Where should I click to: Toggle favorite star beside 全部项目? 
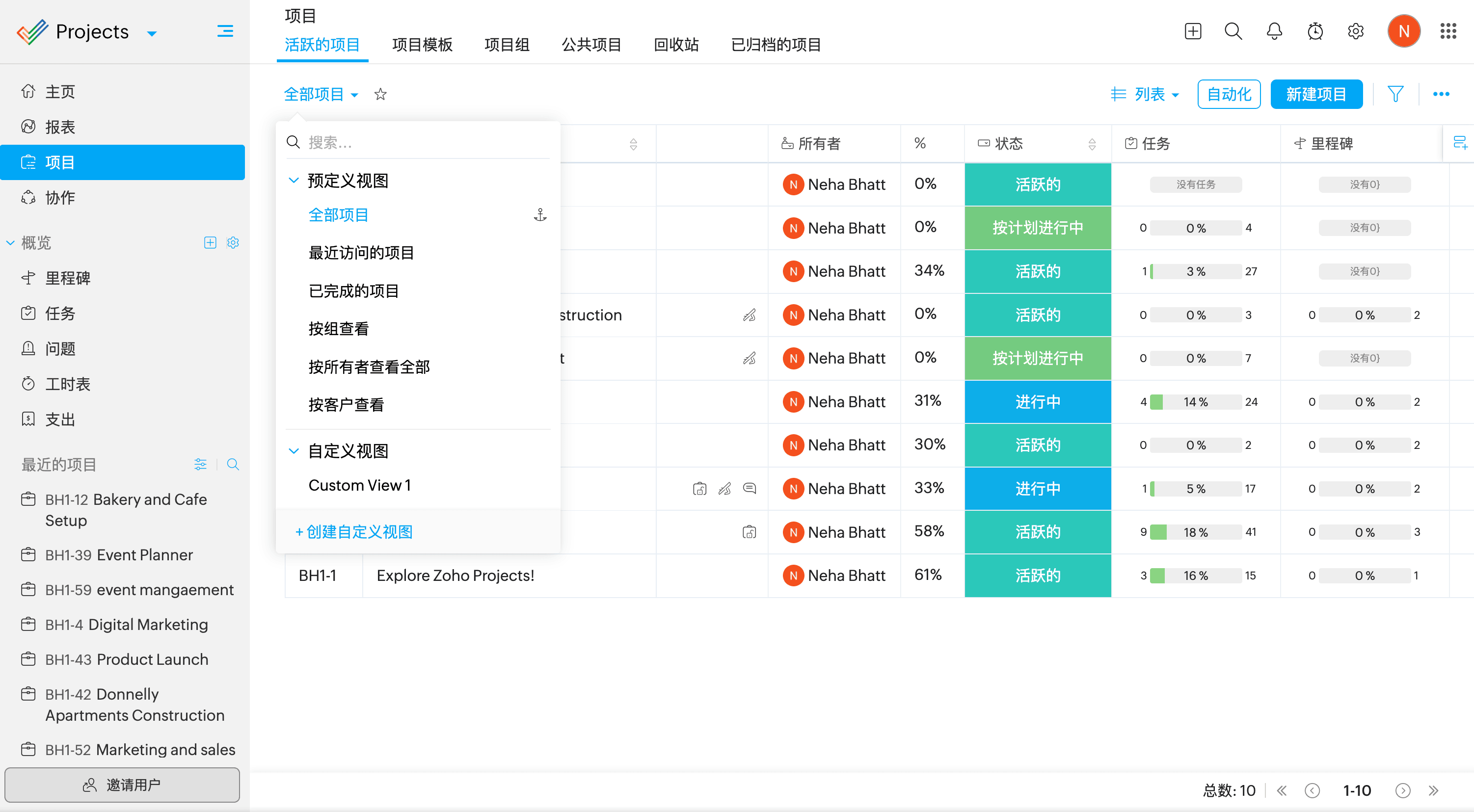click(x=380, y=94)
